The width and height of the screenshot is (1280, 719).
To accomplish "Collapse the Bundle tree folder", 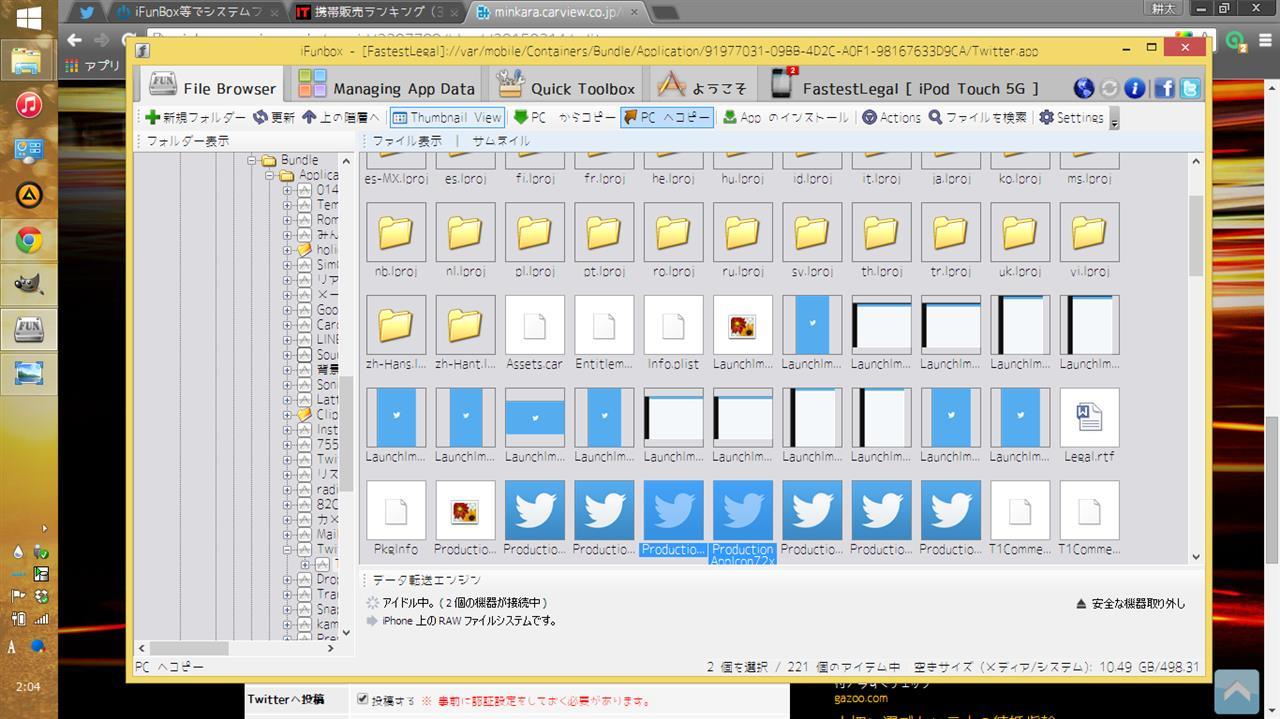I will pos(253,160).
